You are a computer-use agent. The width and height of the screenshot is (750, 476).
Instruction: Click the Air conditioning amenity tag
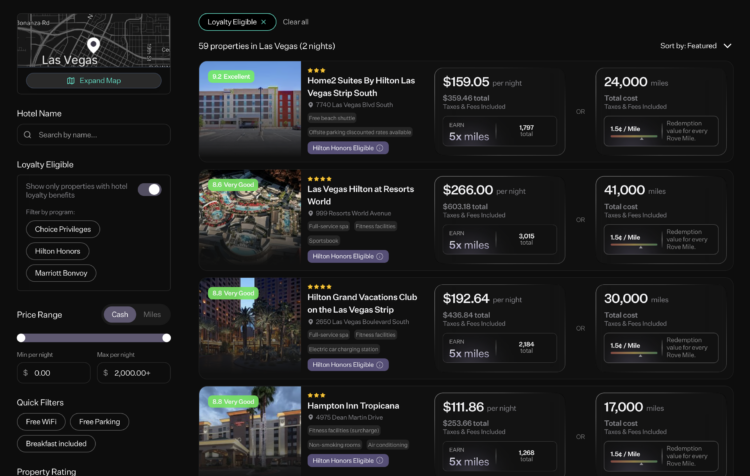tap(387, 445)
